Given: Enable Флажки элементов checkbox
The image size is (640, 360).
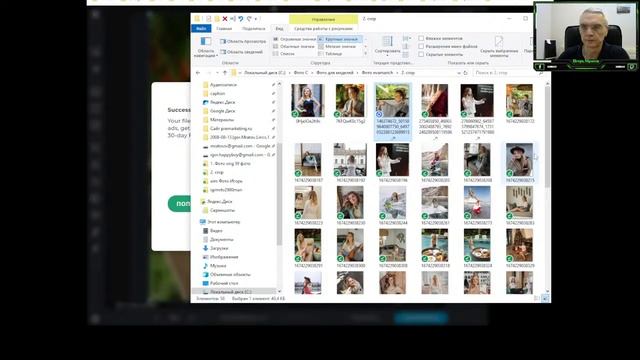Looking at the screenshot, I should 421,38.
